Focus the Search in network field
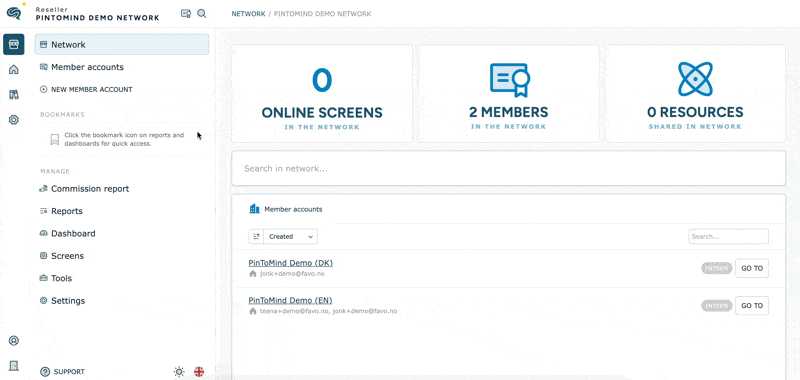Image resolution: width=800 pixels, height=380 pixels. 509,168
